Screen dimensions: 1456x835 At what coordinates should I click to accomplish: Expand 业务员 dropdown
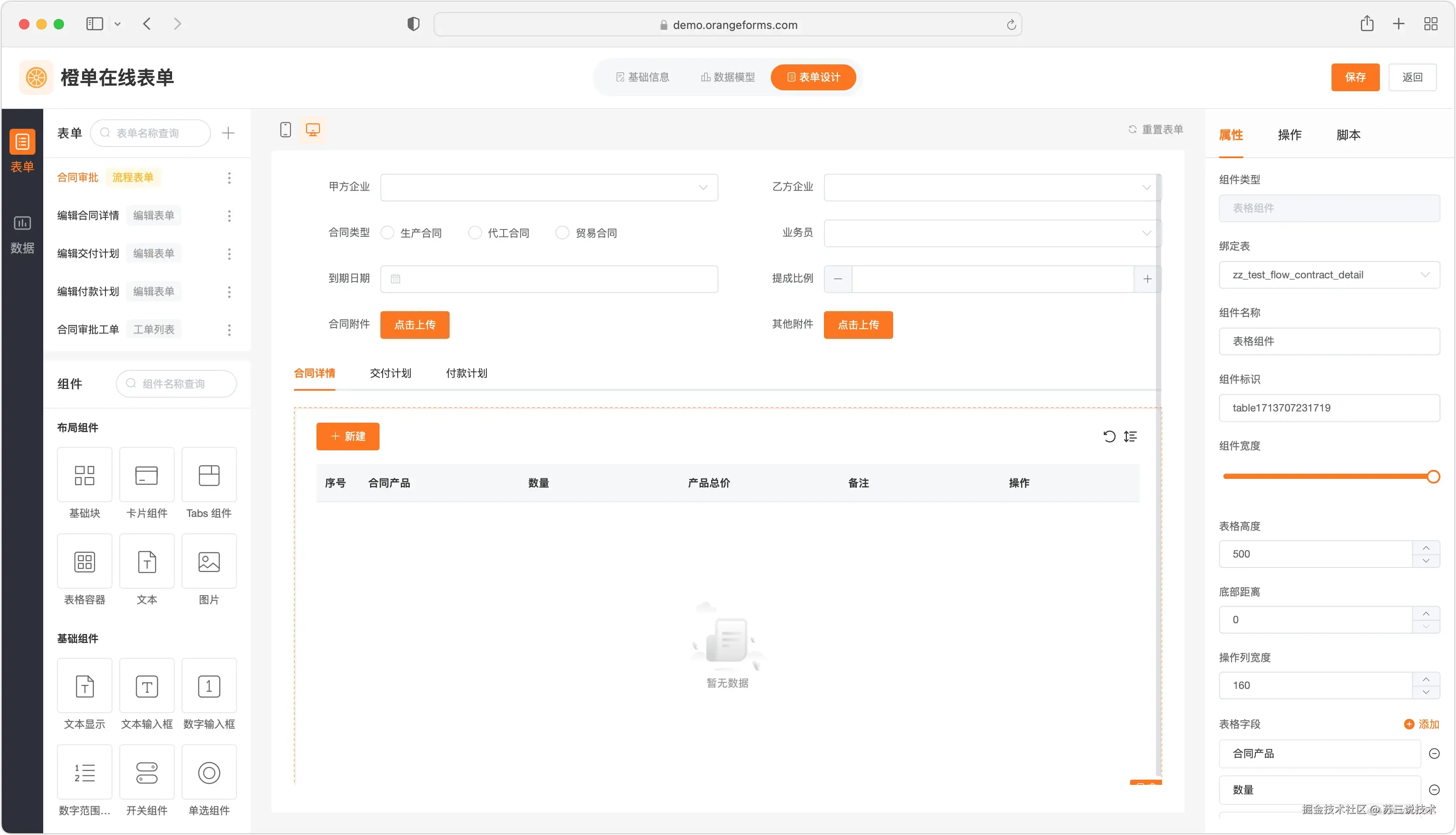click(992, 233)
